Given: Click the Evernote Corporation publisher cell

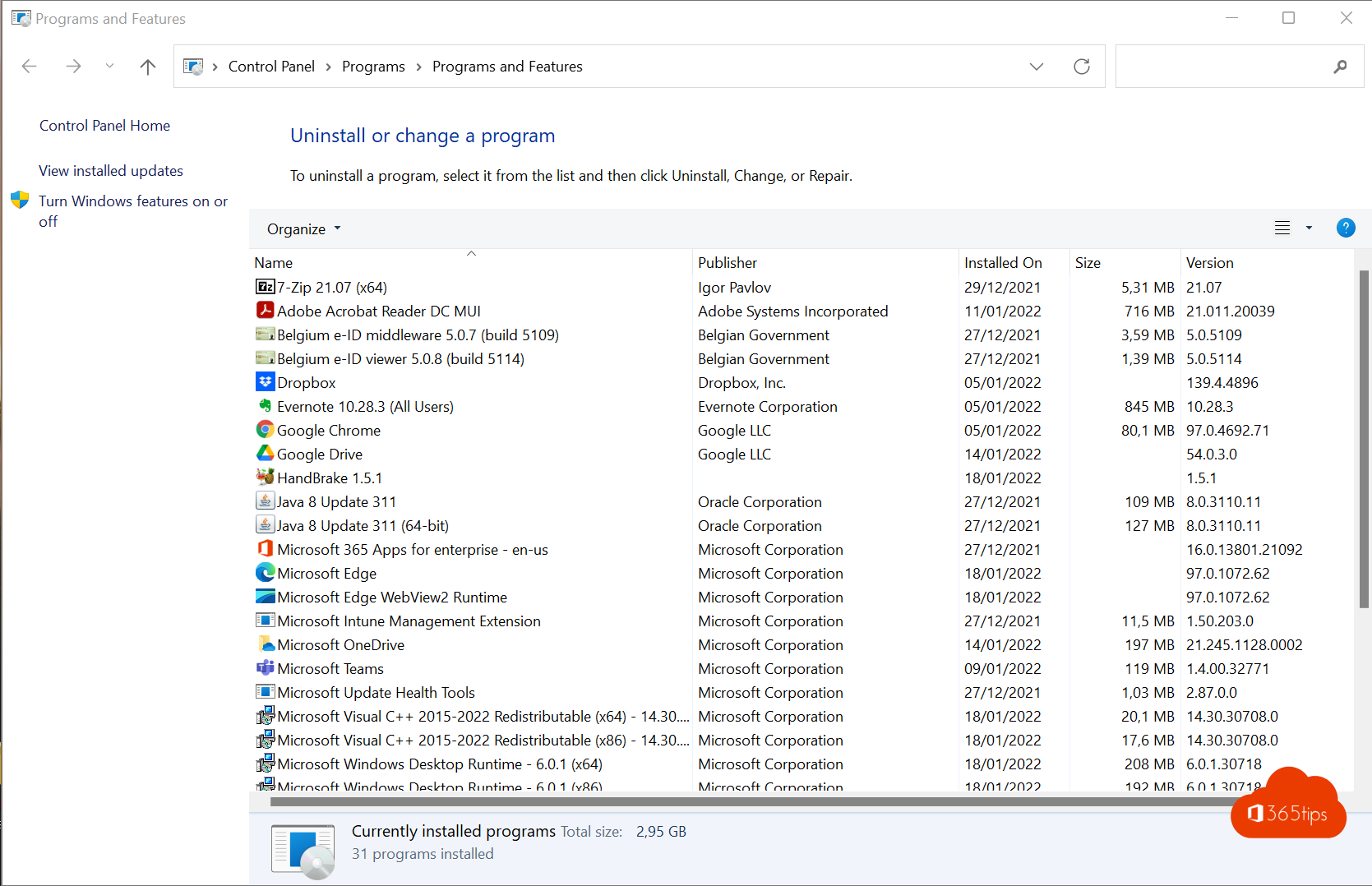Looking at the screenshot, I should tap(767, 407).
